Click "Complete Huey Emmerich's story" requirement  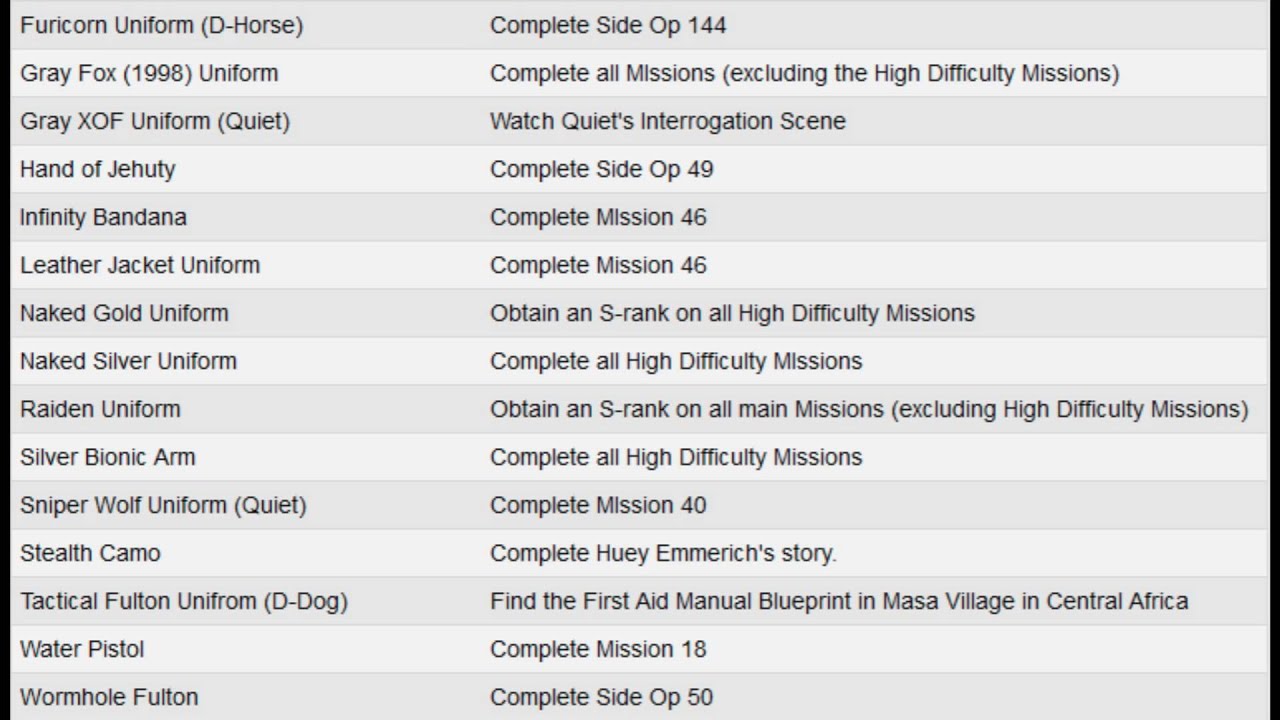(x=663, y=554)
